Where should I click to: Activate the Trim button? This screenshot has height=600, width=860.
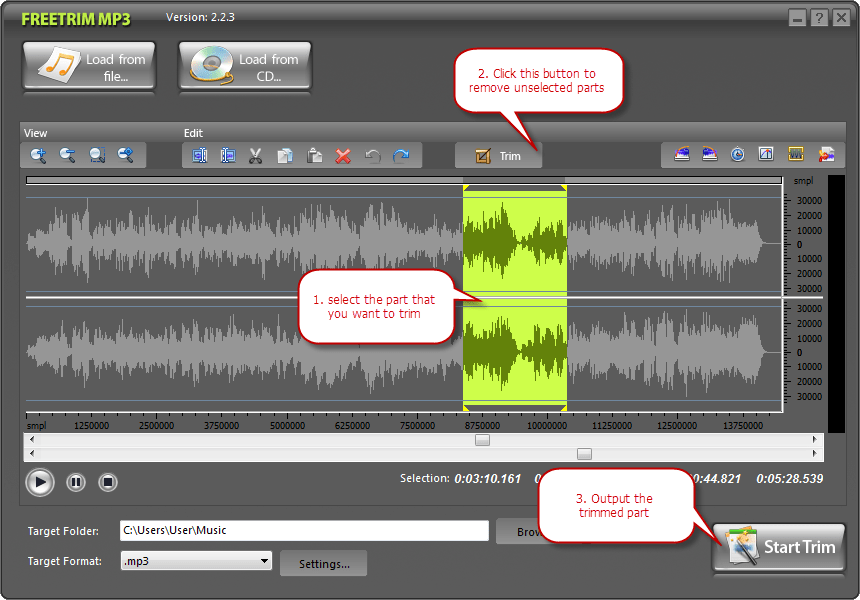498,155
